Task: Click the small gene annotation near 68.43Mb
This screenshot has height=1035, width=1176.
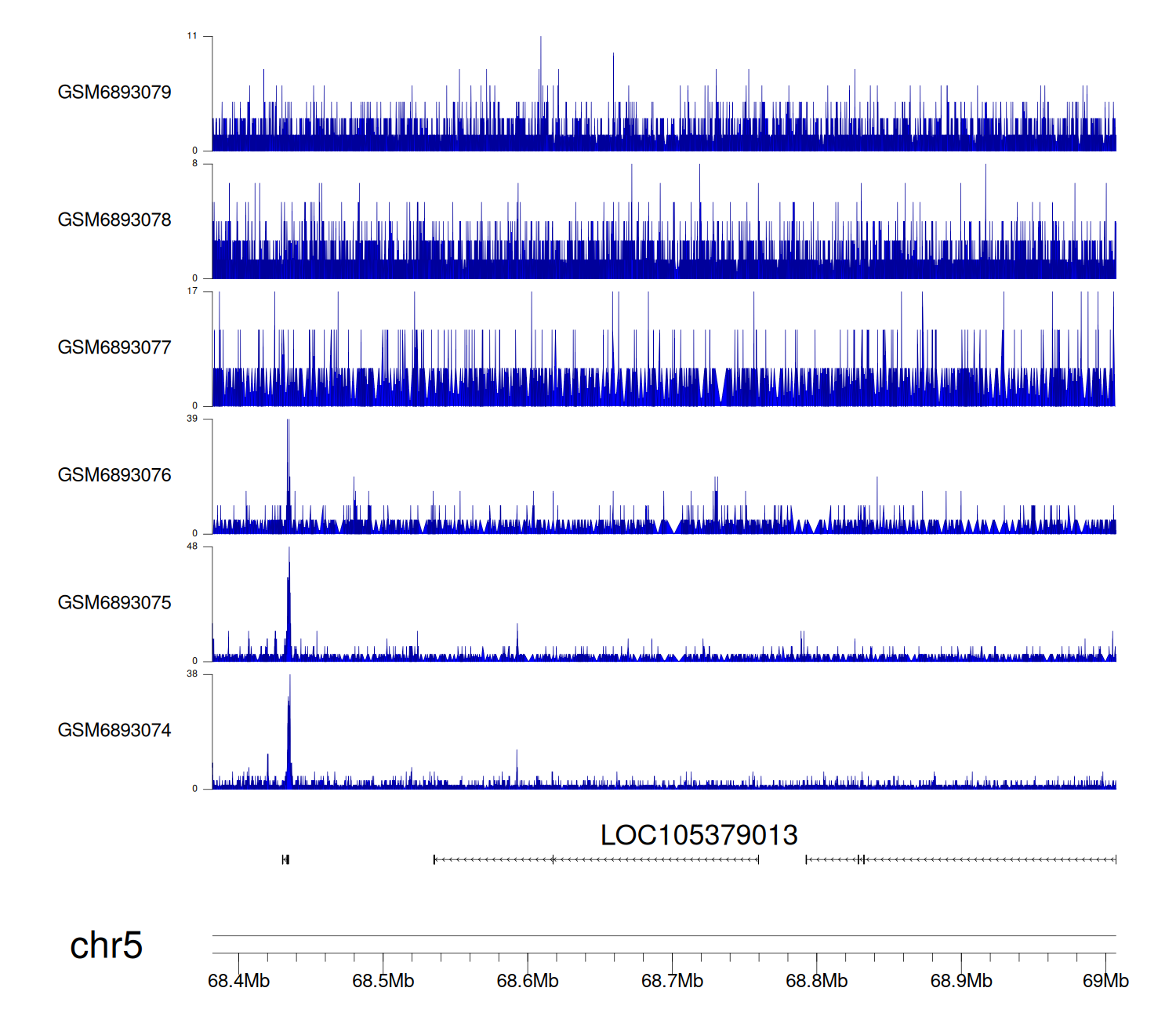Action: 285,860
